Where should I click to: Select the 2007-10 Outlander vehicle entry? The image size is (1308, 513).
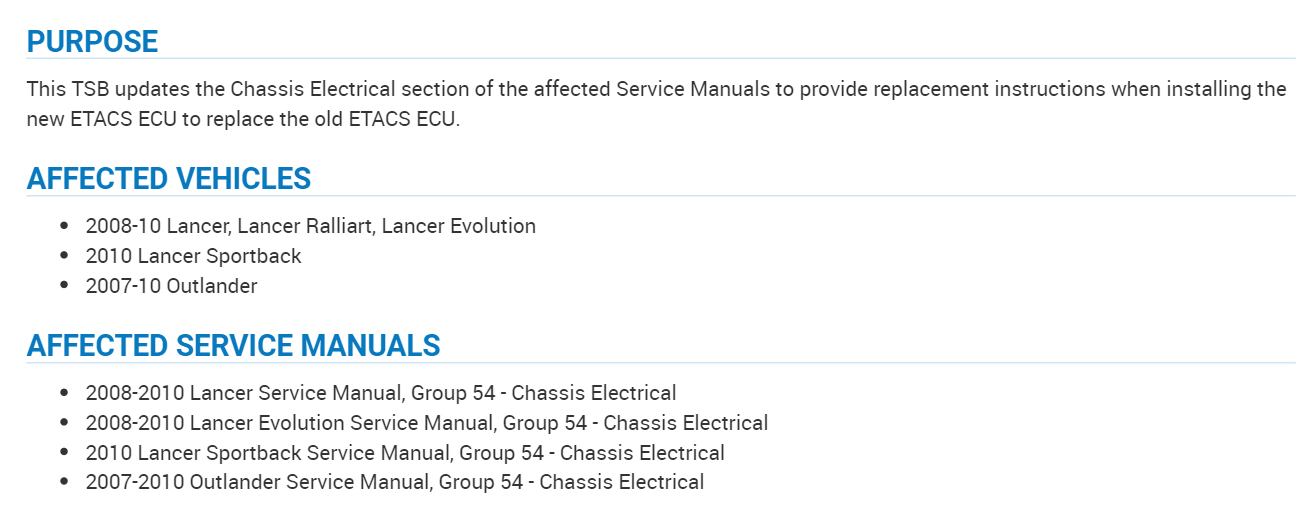coord(171,286)
